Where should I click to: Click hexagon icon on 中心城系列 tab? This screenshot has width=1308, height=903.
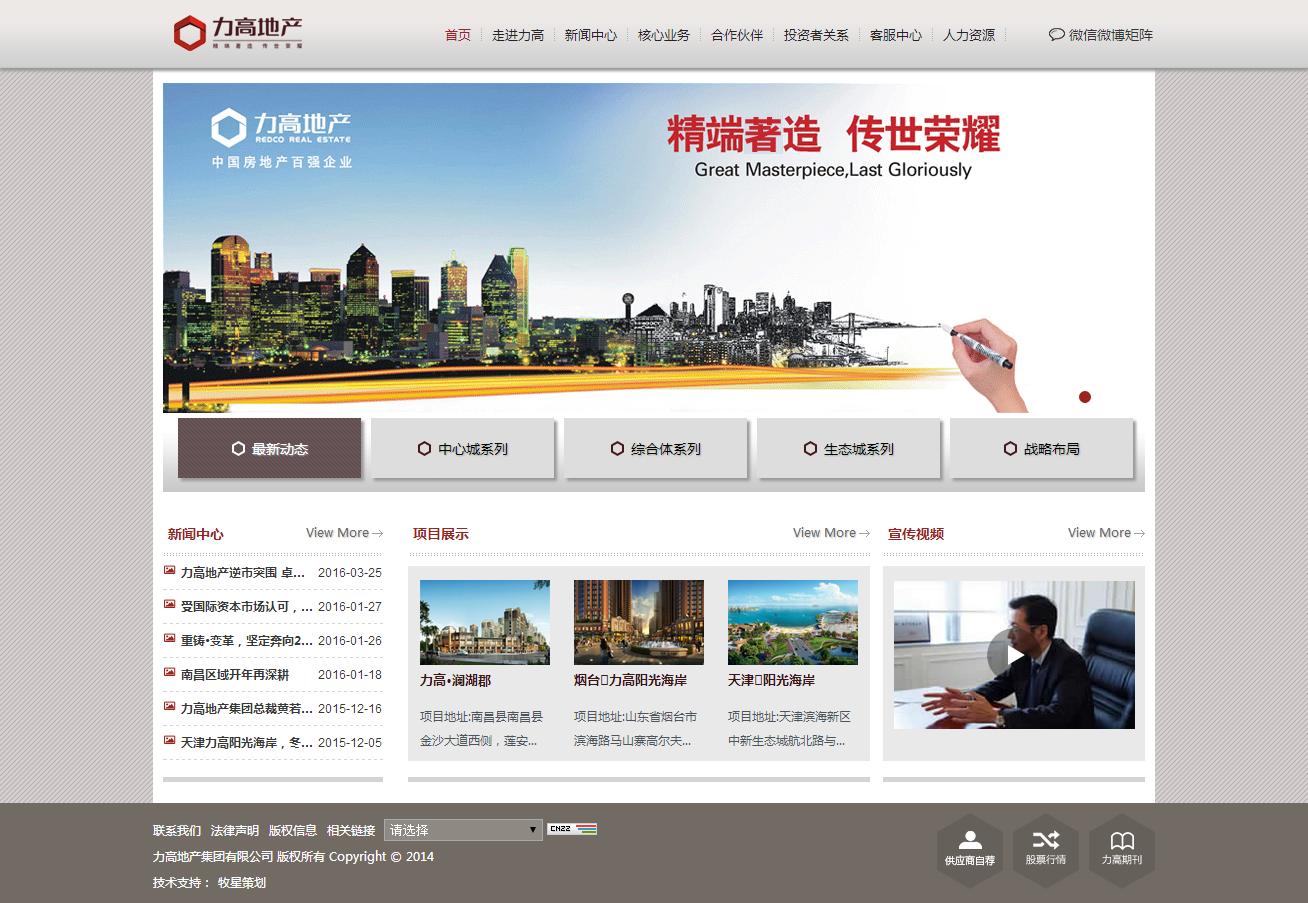(425, 449)
